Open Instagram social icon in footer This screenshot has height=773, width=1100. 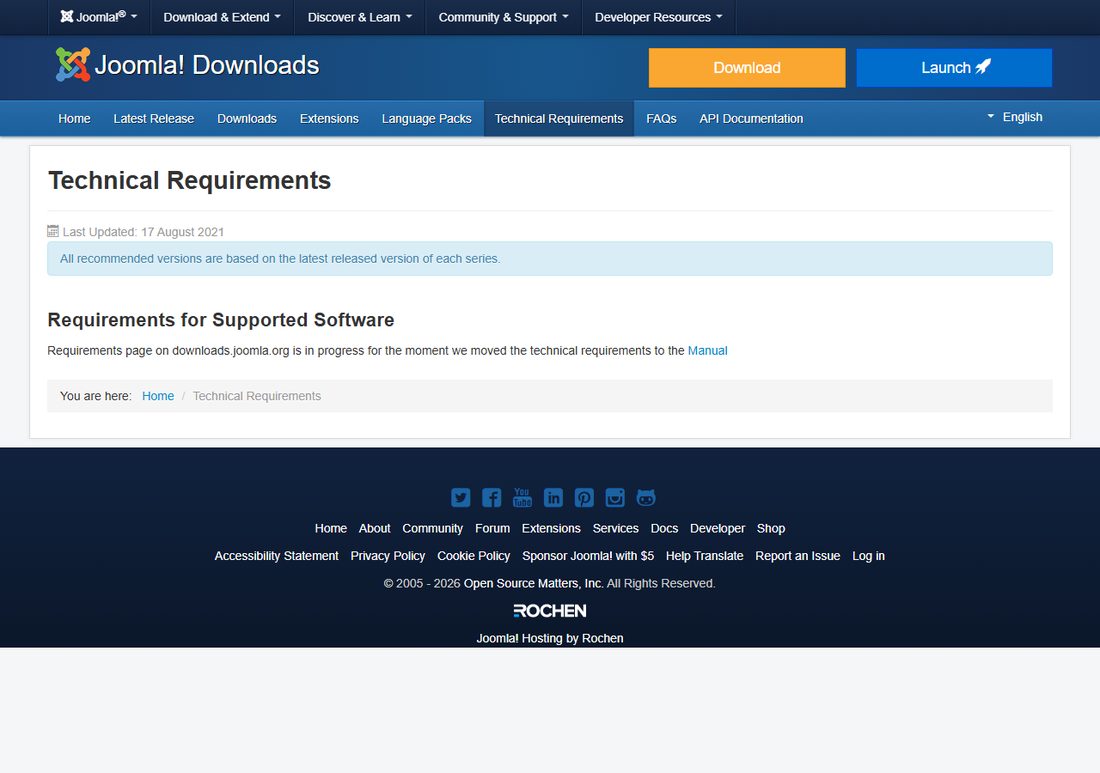(615, 497)
